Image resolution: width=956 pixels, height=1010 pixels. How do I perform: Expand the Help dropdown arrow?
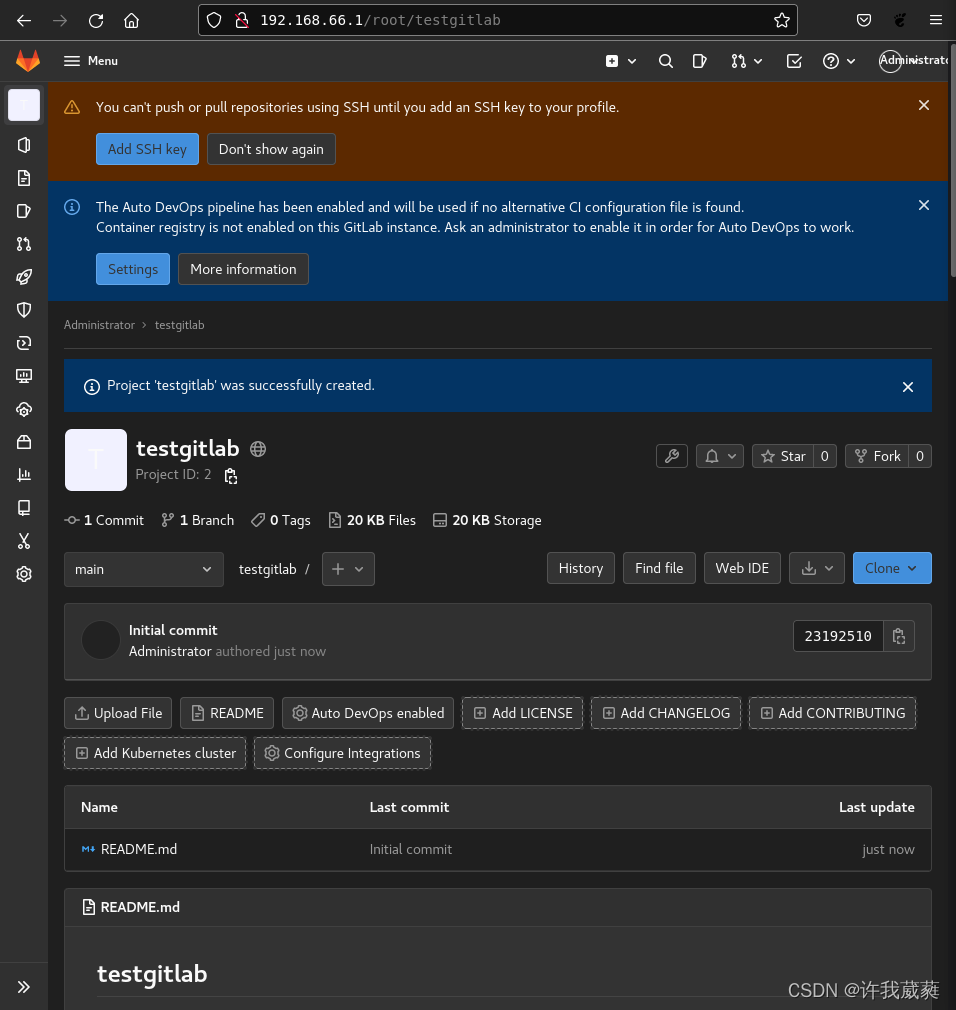tap(851, 61)
